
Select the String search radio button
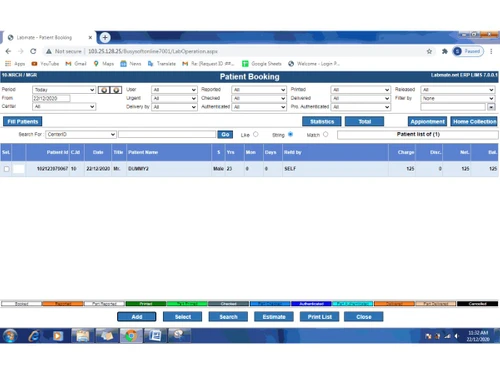(291, 134)
